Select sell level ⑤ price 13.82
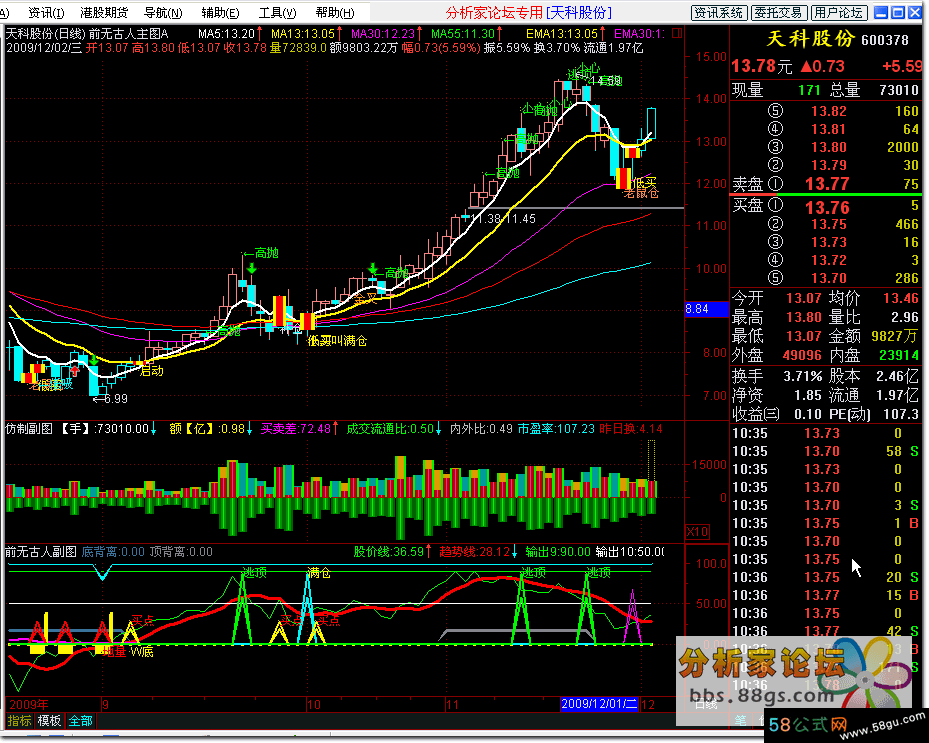929x743 pixels. click(828, 111)
